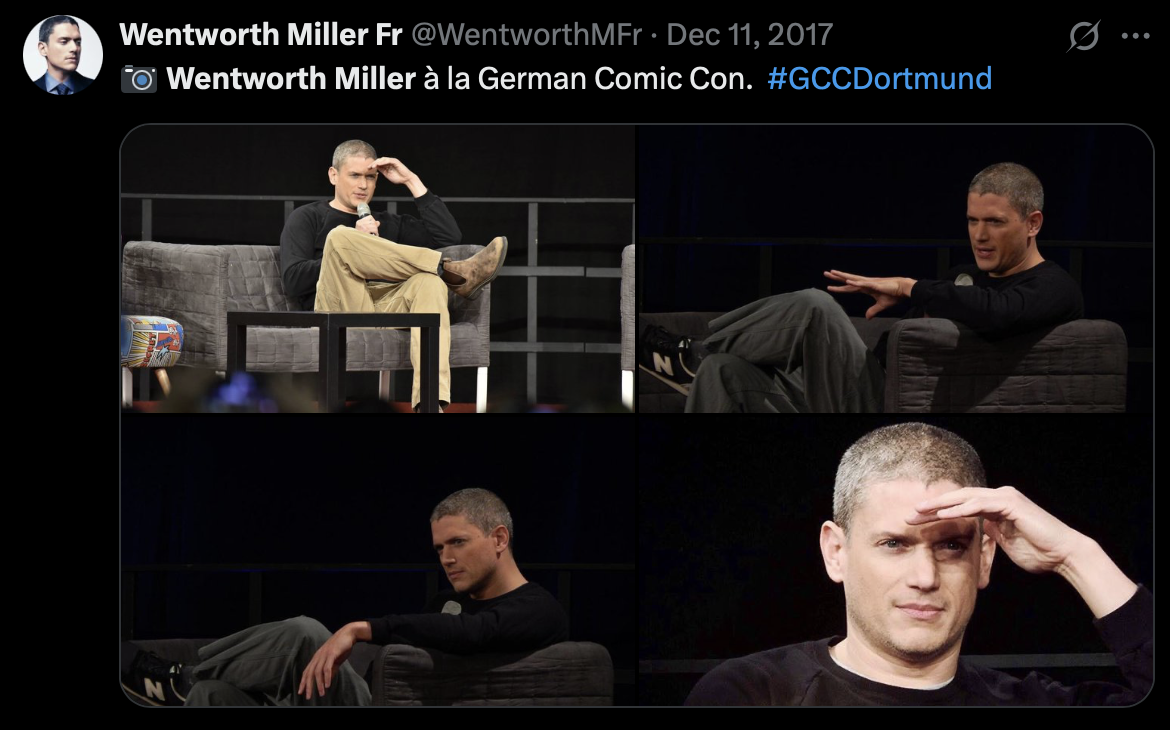Screen dimensions: 1170x730
Task: Click the display name Wentworth Miller Fr
Action: [261, 34]
